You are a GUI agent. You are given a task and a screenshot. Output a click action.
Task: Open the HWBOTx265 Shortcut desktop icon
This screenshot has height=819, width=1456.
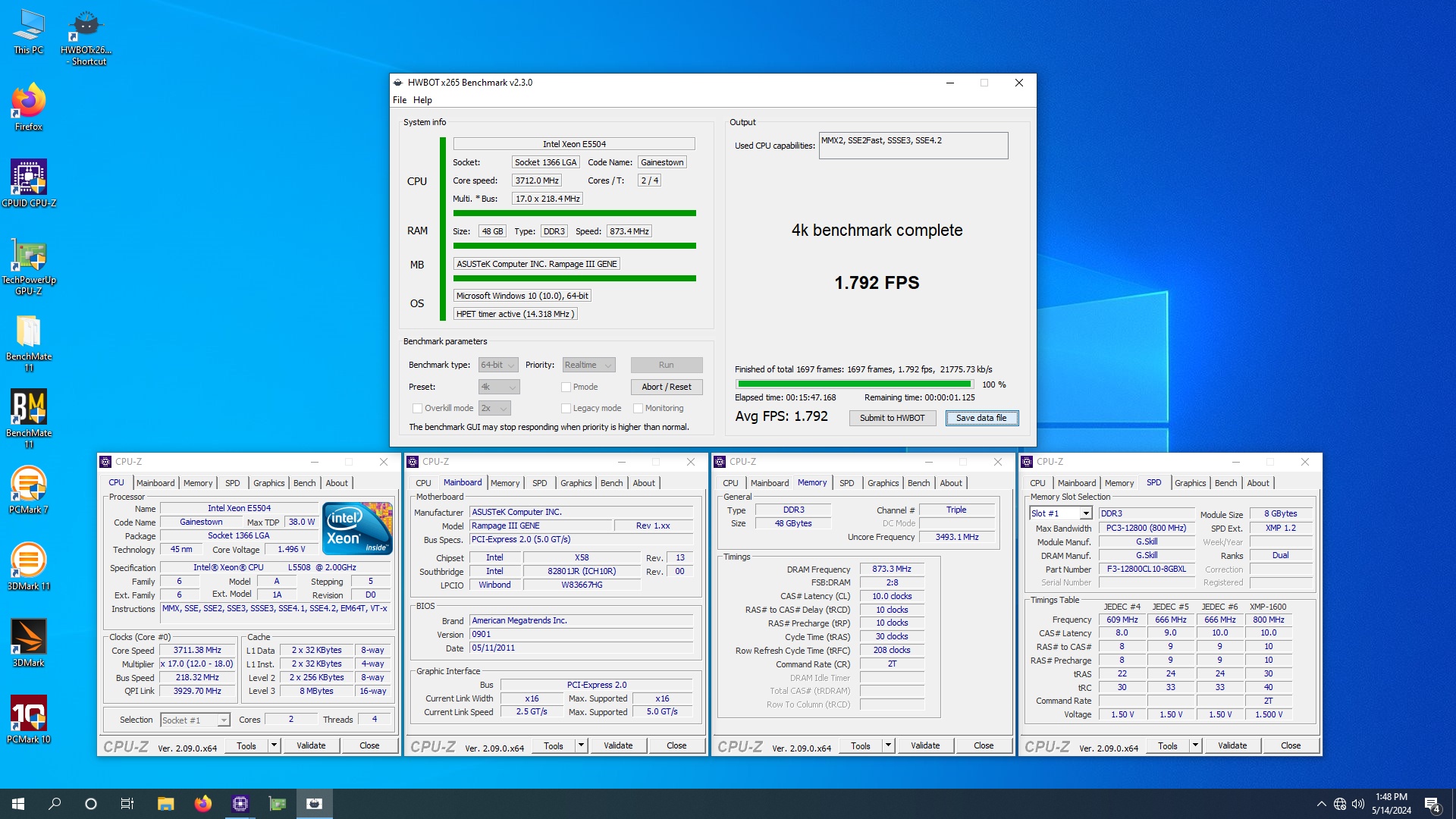point(86,38)
